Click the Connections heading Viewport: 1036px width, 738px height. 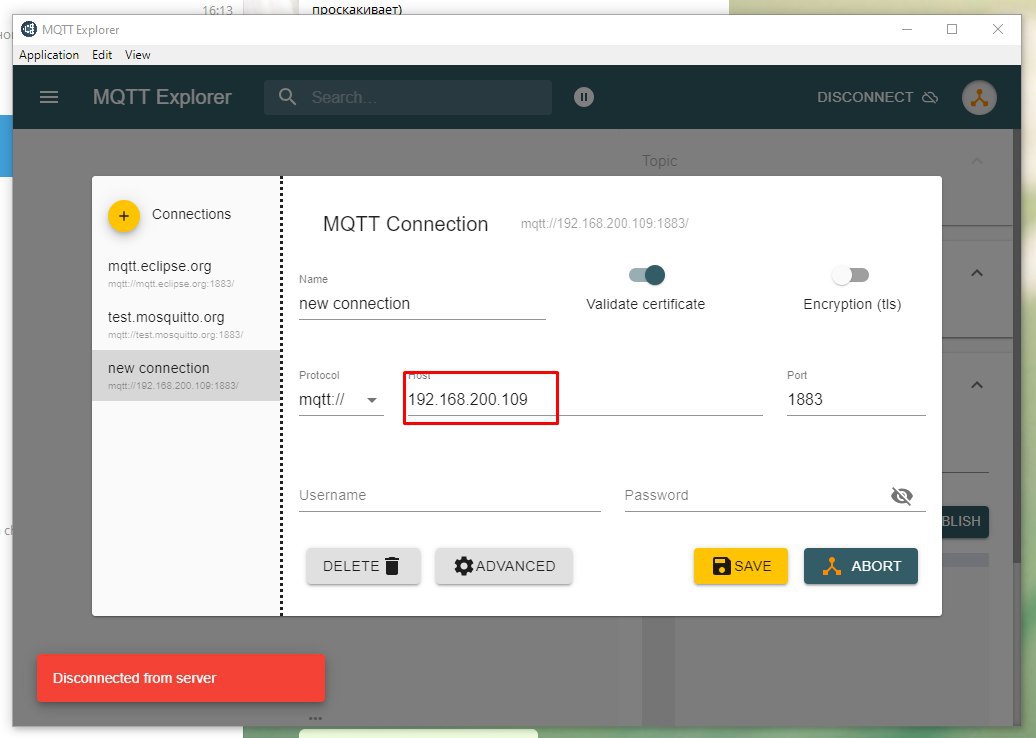coord(192,214)
